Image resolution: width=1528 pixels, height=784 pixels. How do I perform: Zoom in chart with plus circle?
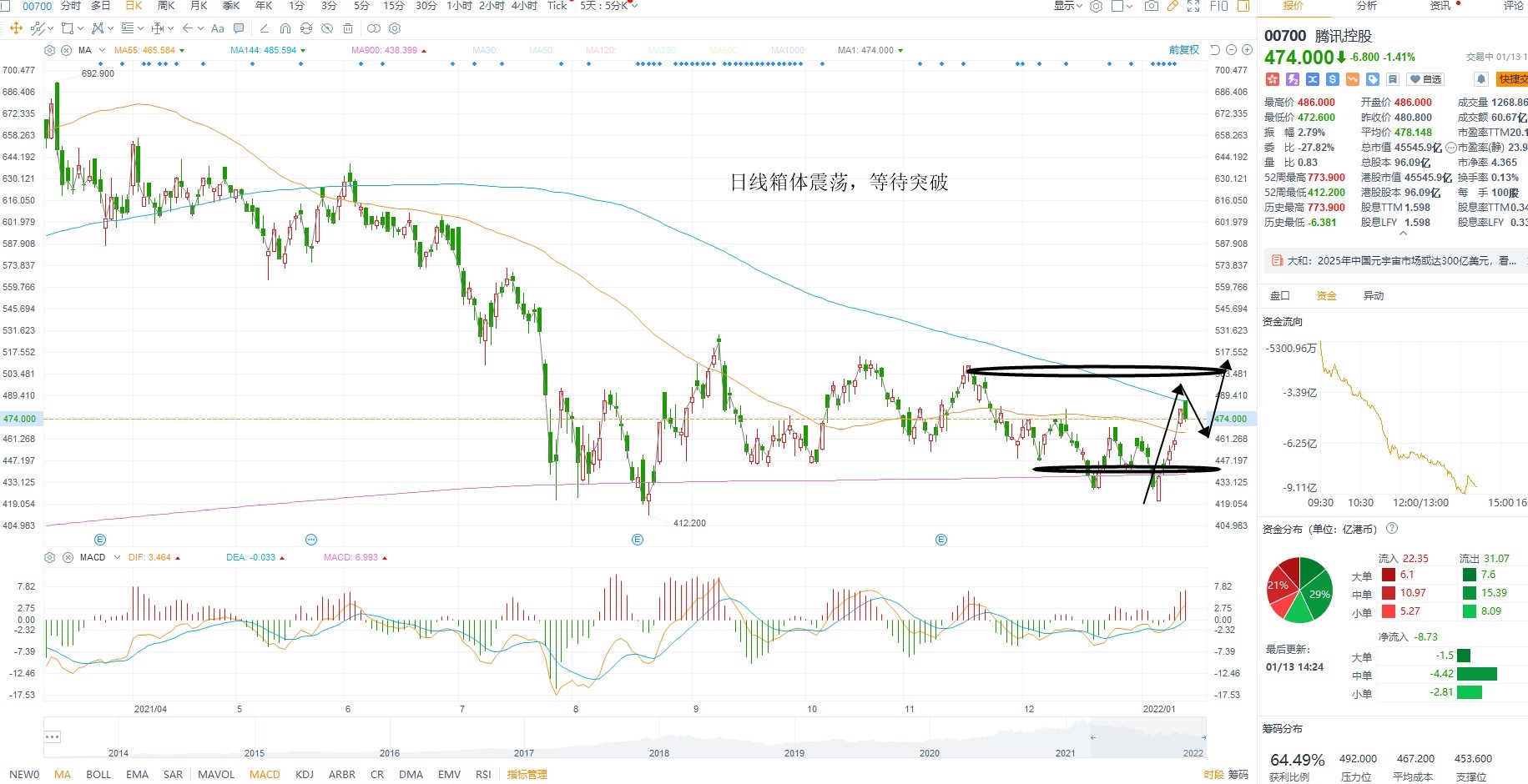(x=1247, y=50)
